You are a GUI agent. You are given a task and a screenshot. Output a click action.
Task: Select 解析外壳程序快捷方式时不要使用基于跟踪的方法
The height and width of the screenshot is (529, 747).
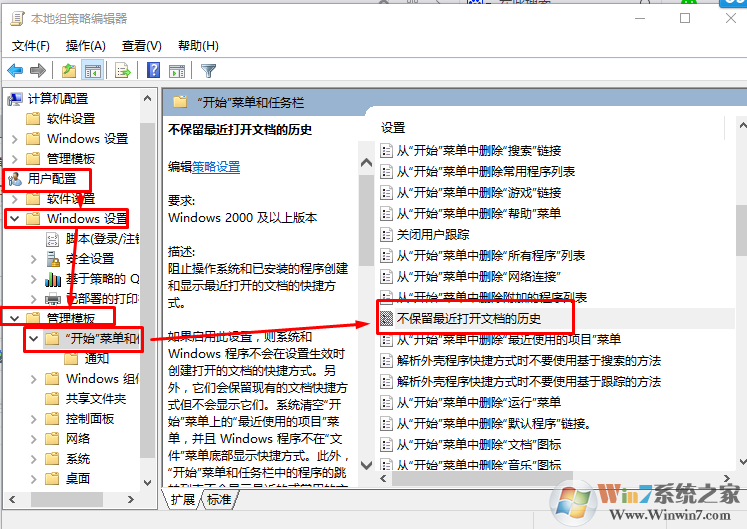(x=529, y=382)
